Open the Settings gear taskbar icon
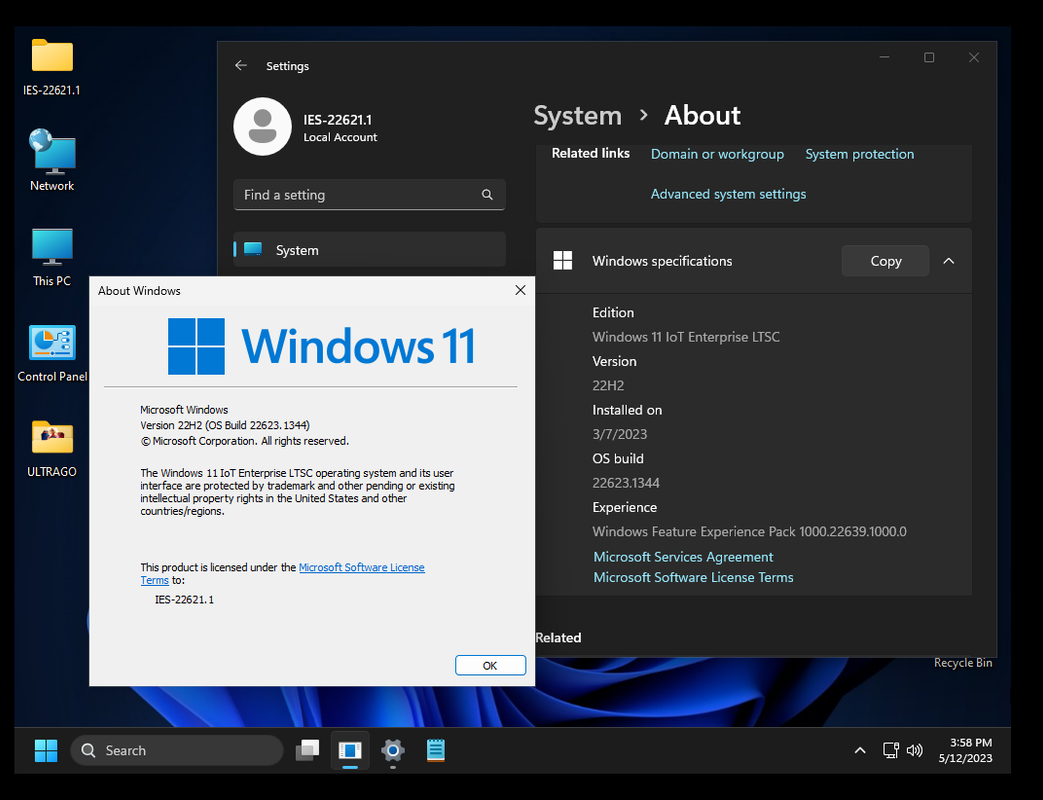The height and width of the screenshot is (800, 1043). 393,750
